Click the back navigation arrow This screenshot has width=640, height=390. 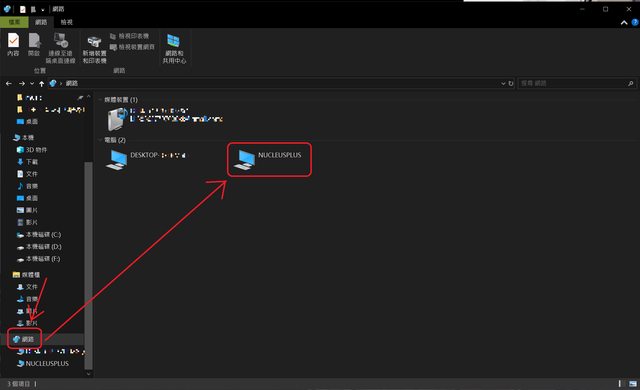click(9, 83)
